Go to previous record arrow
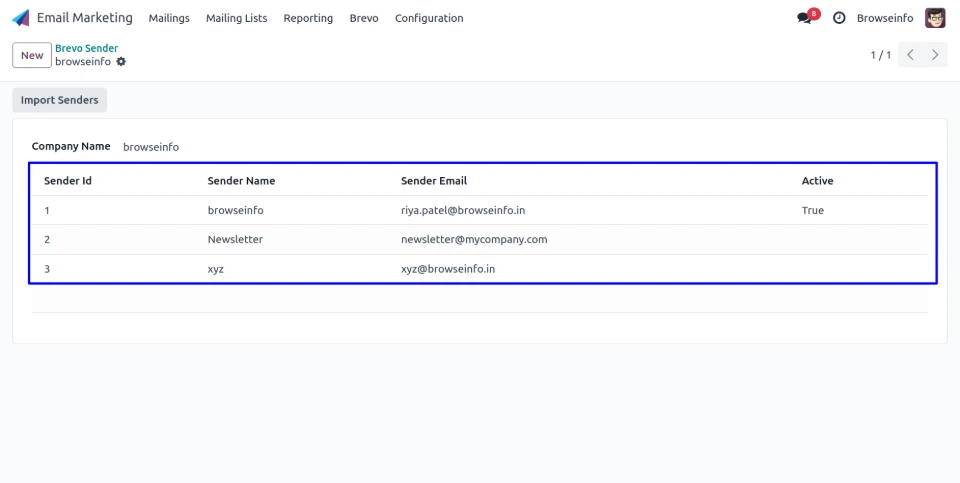This screenshot has height=483, width=960. 910,55
